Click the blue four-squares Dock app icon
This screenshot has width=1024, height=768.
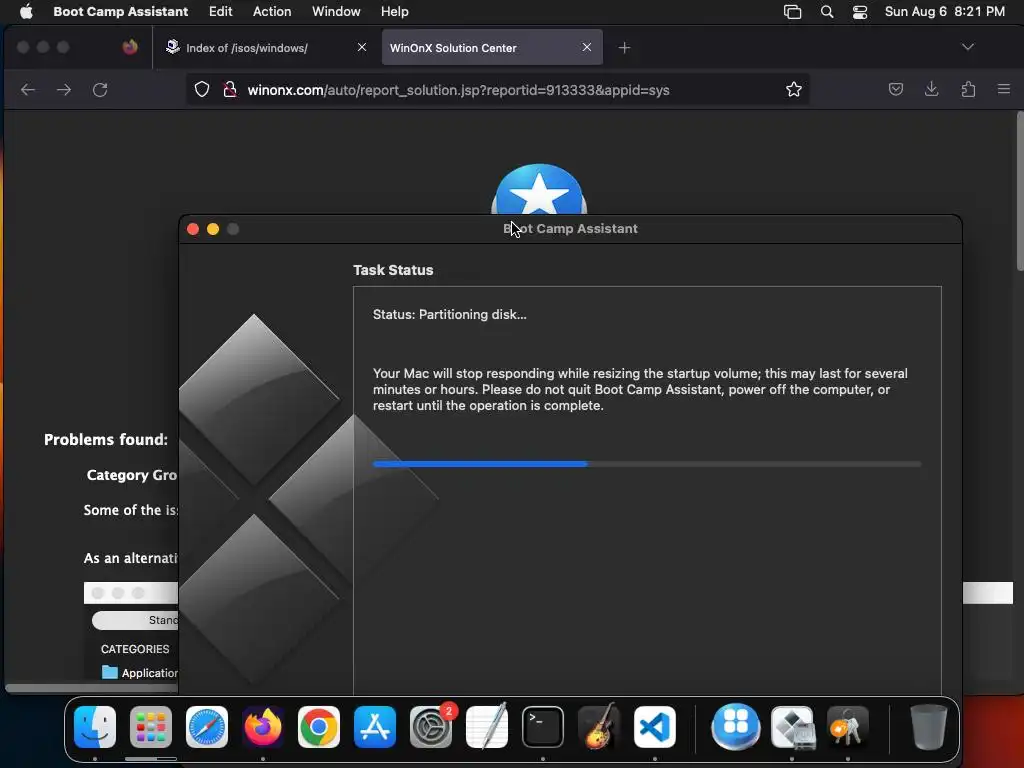[736, 726]
